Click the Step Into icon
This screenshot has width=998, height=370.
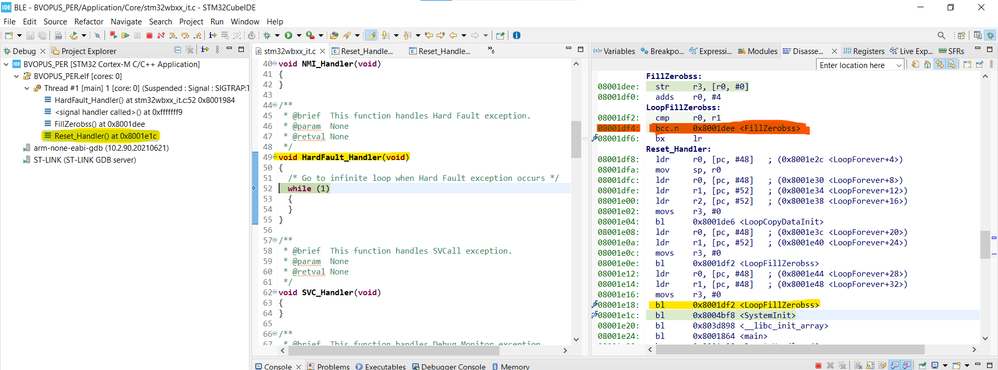(x=172, y=35)
